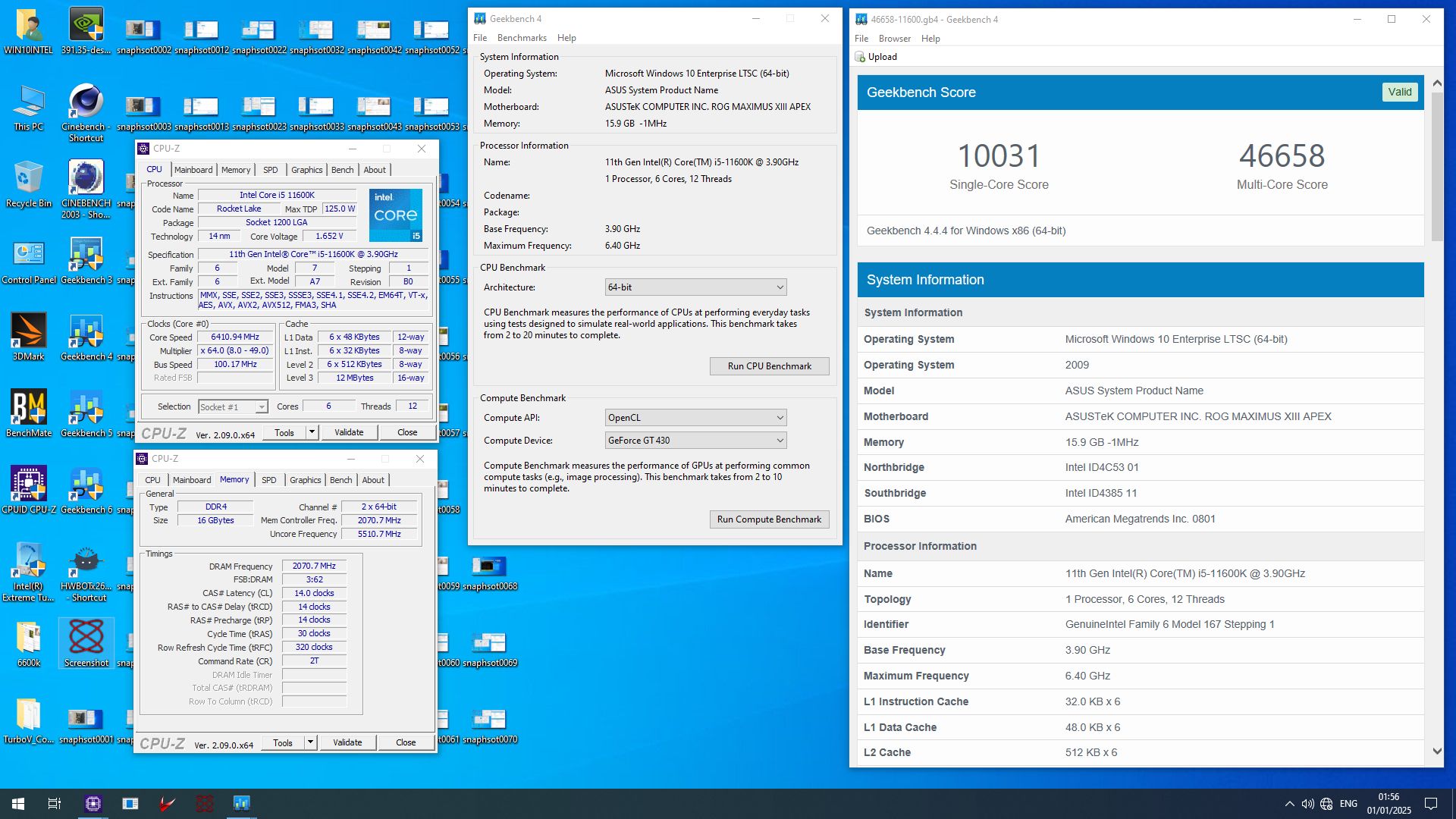The height and width of the screenshot is (819, 1456).
Task: Click the DRAM Frequency 2070.7 MHz field
Action: click(x=314, y=566)
